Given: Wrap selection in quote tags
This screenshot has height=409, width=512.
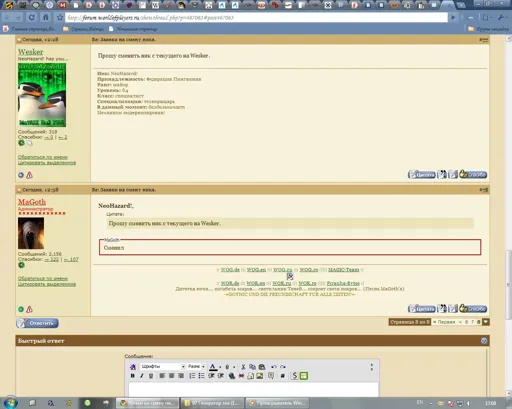Looking at the screenshot, I should tap(271, 376).
